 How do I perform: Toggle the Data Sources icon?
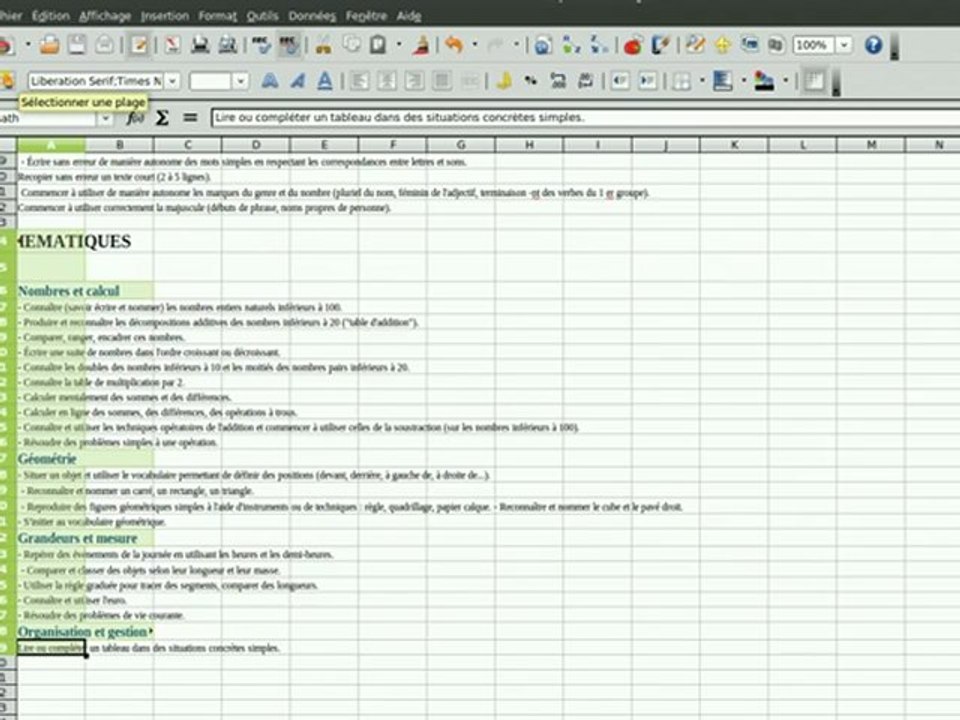(x=776, y=45)
